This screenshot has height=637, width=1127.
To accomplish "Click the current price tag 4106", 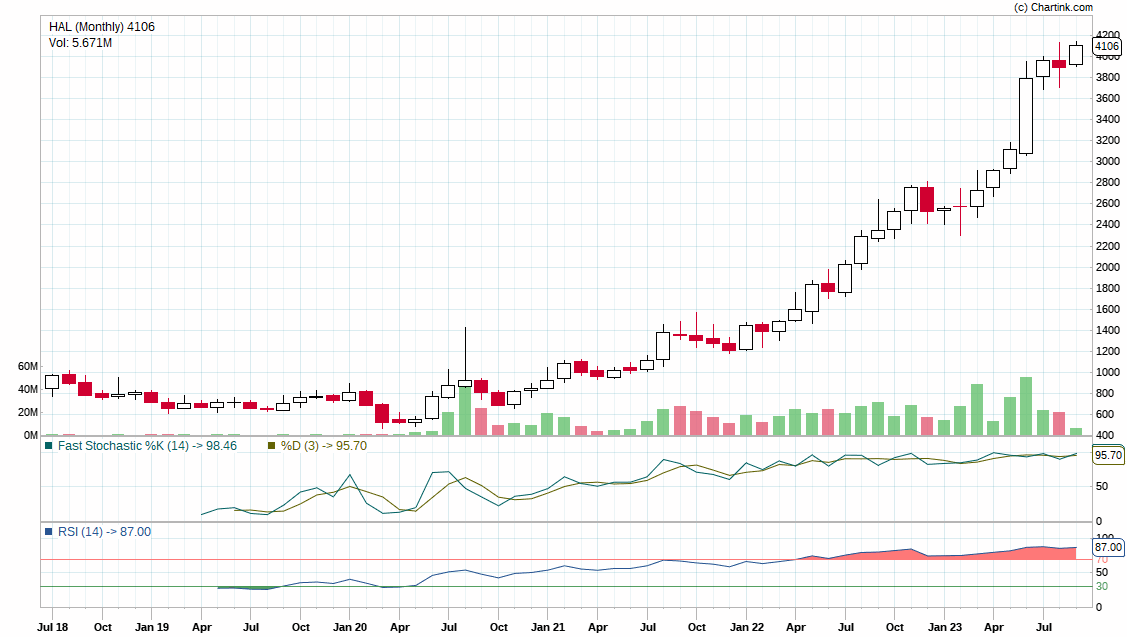I will tap(1106, 46).
